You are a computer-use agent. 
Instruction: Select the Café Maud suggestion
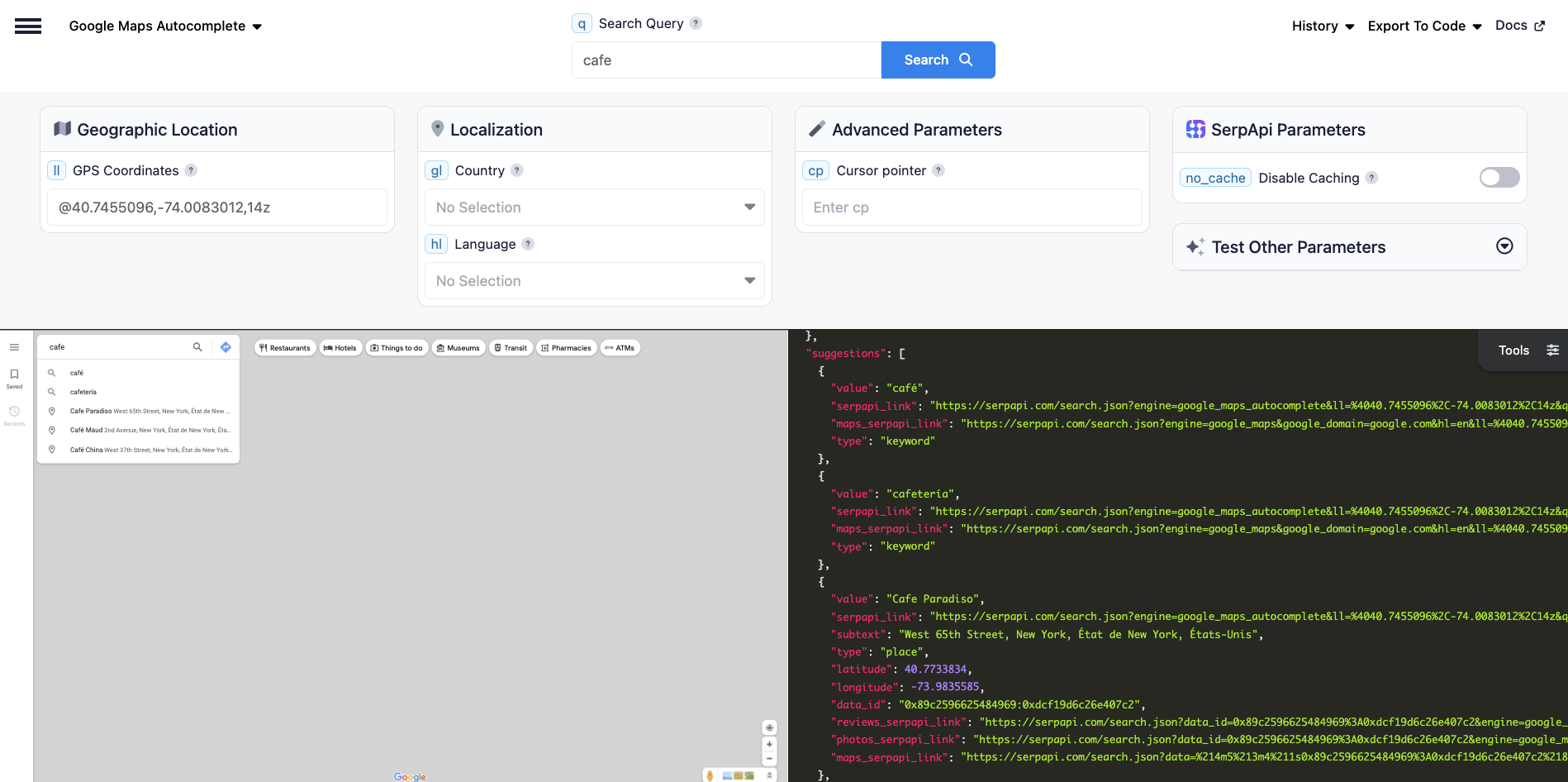pyautogui.click(x=139, y=430)
